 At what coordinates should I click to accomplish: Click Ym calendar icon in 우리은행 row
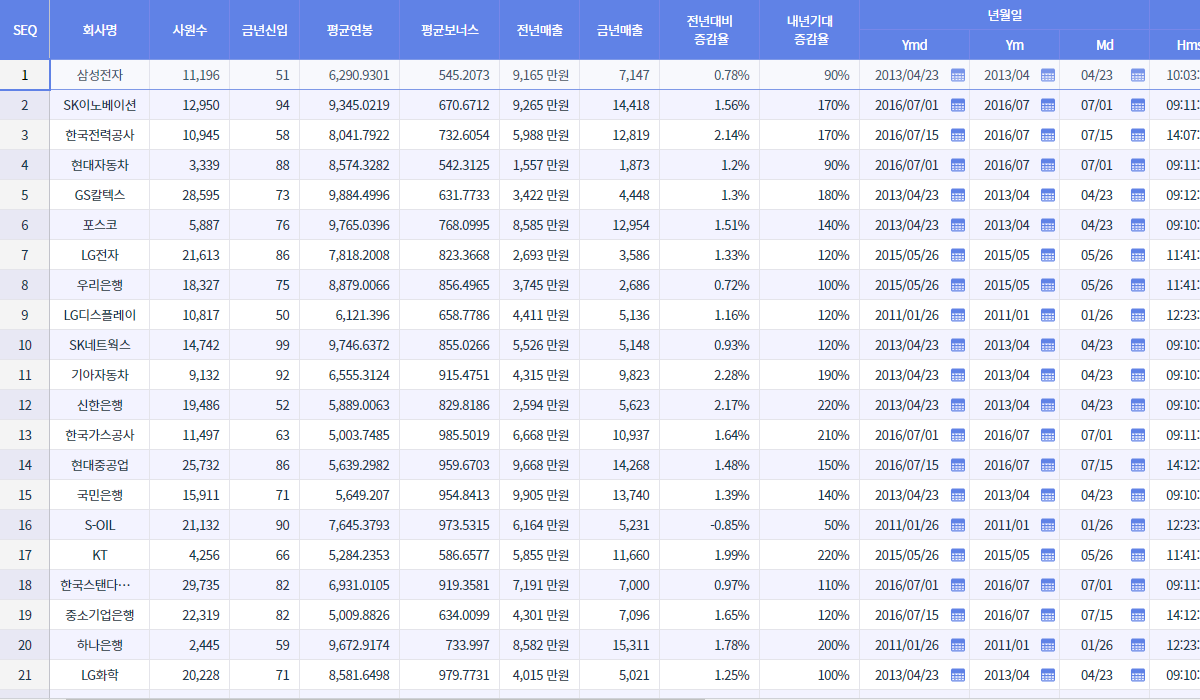click(x=1047, y=285)
